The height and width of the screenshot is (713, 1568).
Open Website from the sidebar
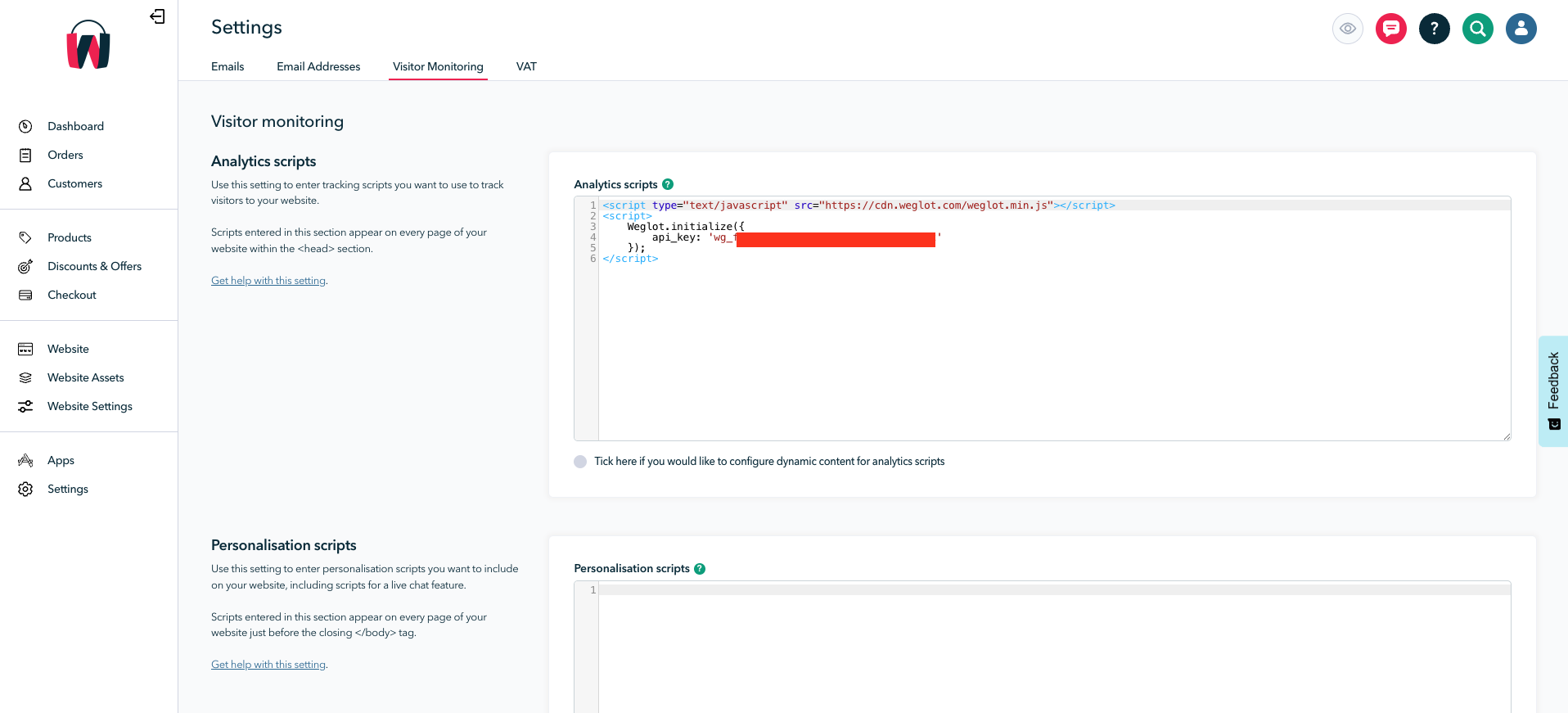click(x=68, y=349)
